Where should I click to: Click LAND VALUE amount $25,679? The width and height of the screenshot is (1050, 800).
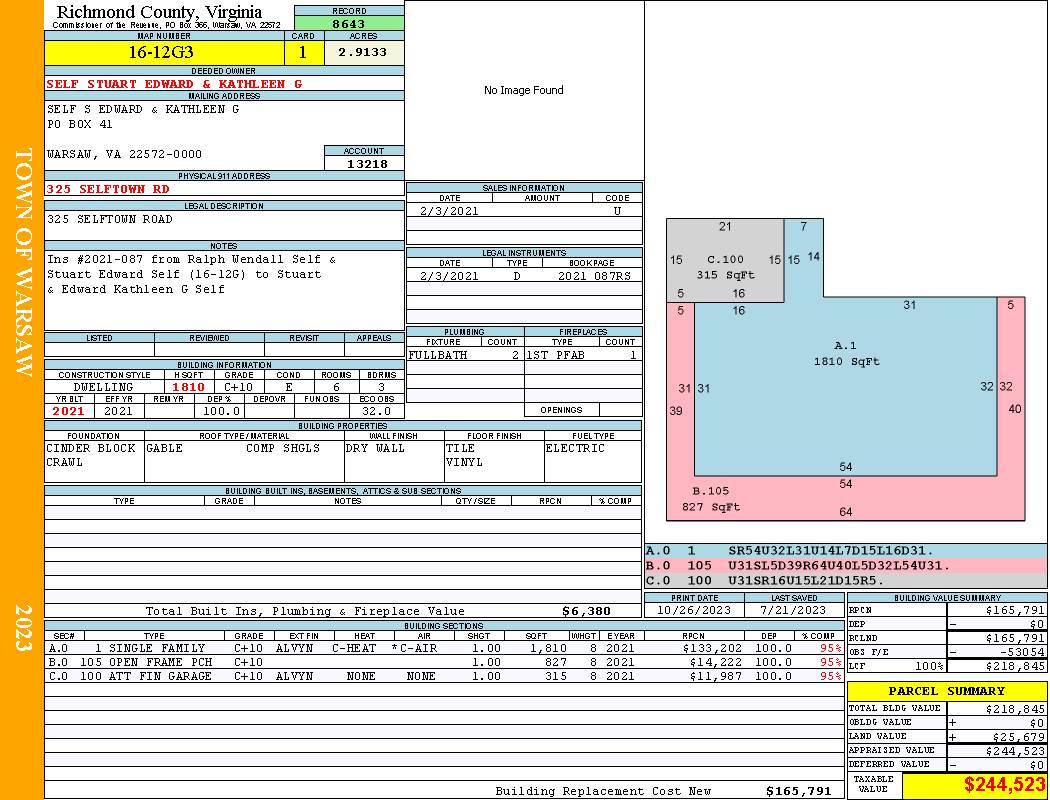coord(1019,737)
